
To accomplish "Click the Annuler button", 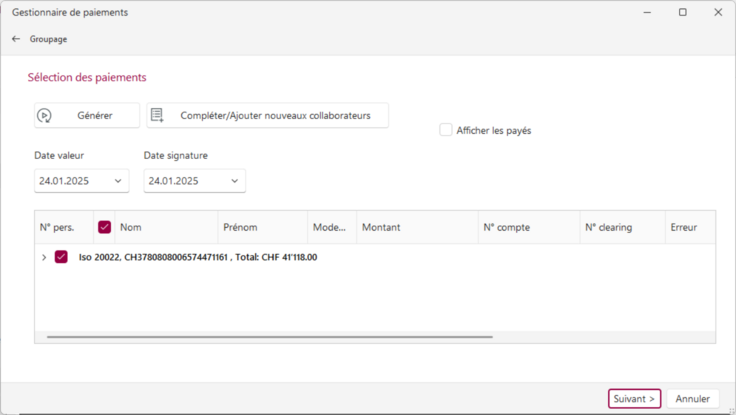I will pos(692,399).
